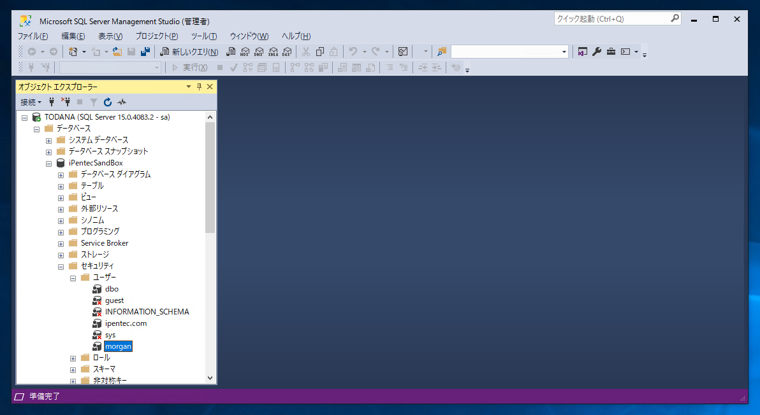
Task: Click the Open File folder icon
Action: pos(117,51)
